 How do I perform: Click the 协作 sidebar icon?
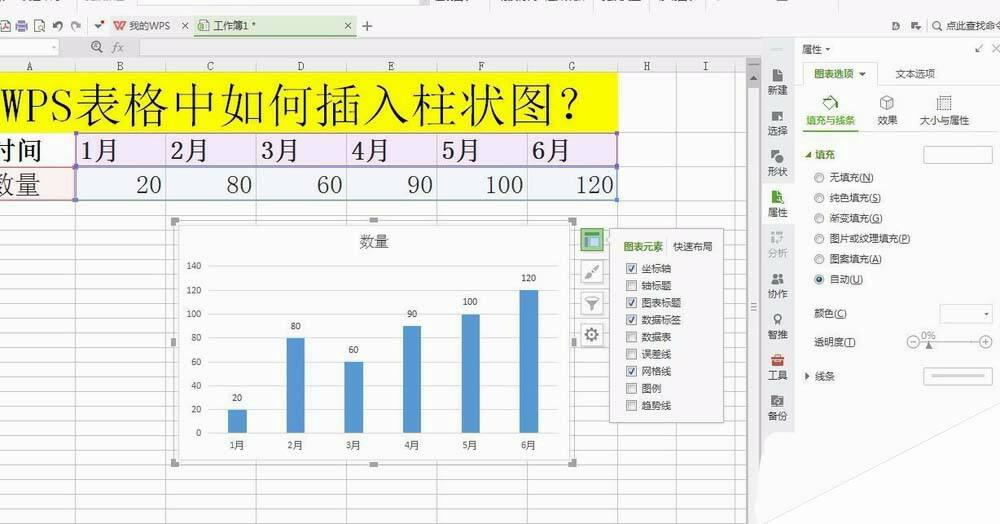pyautogui.click(x=777, y=286)
